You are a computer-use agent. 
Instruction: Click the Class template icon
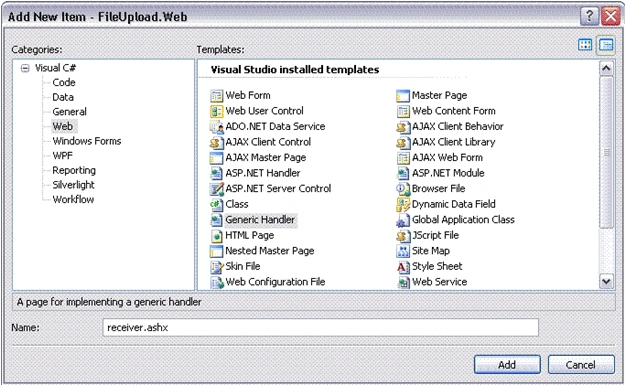click(216, 204)
